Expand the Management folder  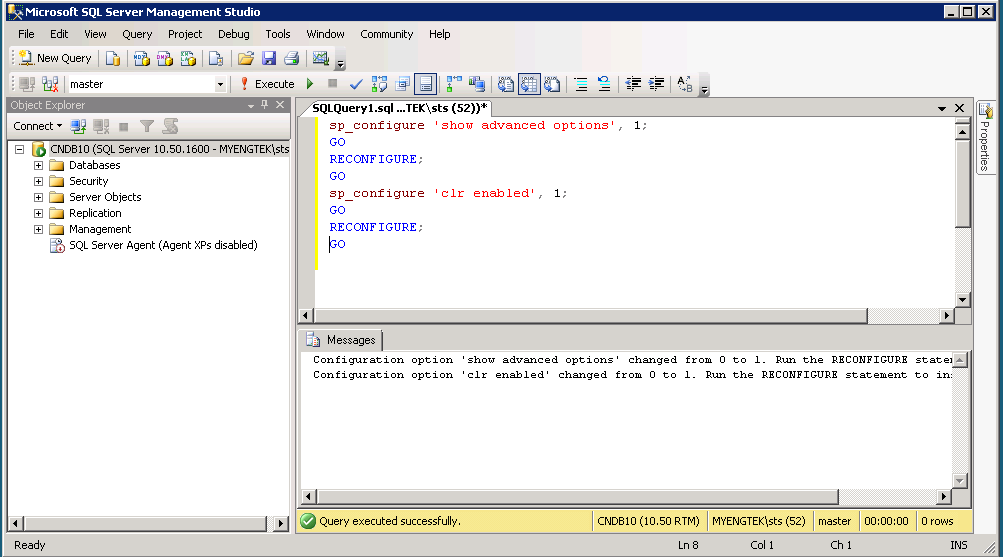pos(38,229)
